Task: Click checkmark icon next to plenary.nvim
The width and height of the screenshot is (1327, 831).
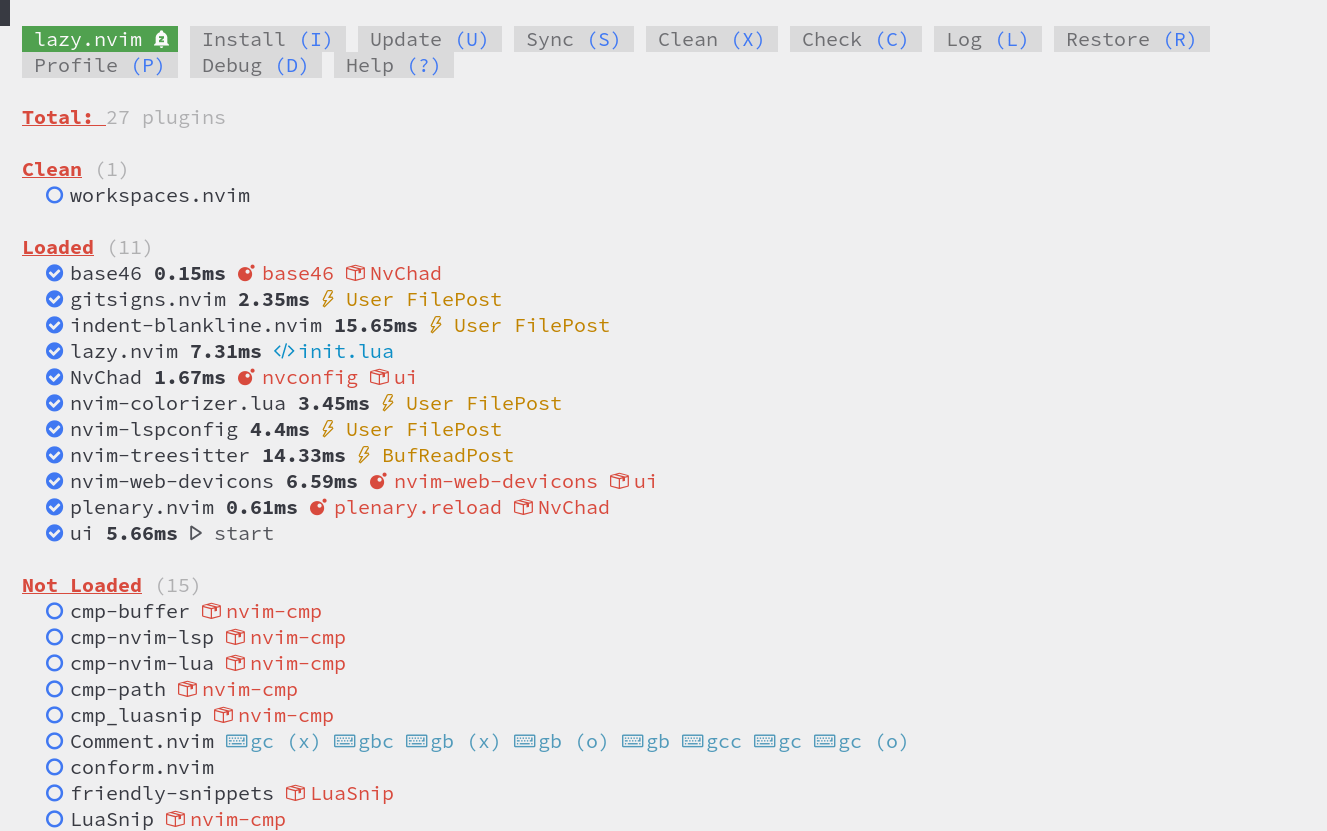Action: 55,507
